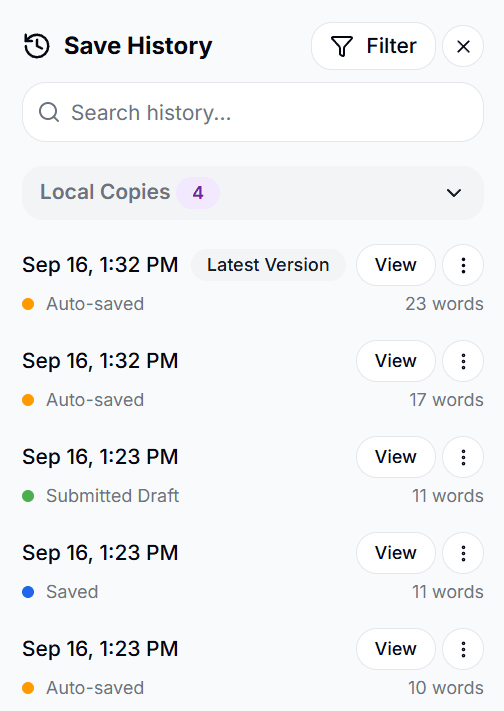View the Latest Version 23 words entry
Screen dimensions: 504x711
pyautogui.click(x=396, y=265)
